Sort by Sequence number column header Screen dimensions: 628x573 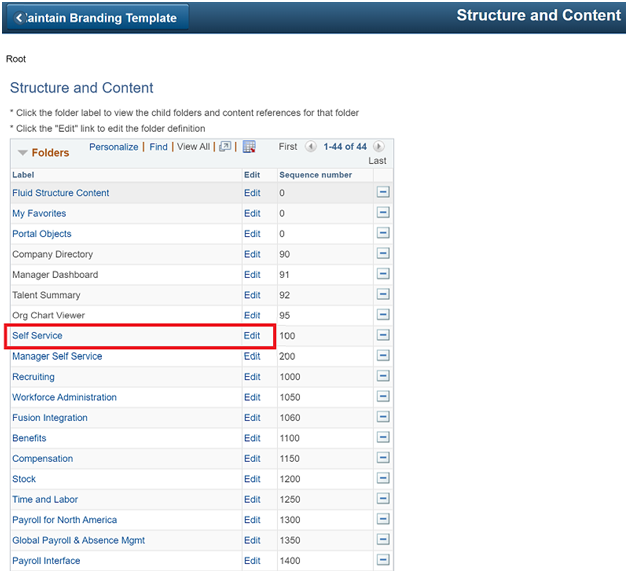tap(316, 175)
